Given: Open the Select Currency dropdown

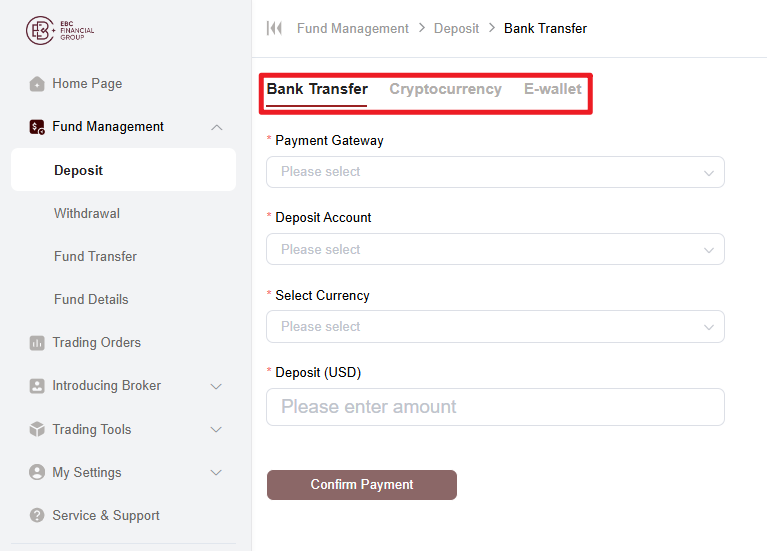Looking at the screenshot, I should (495, 326).
